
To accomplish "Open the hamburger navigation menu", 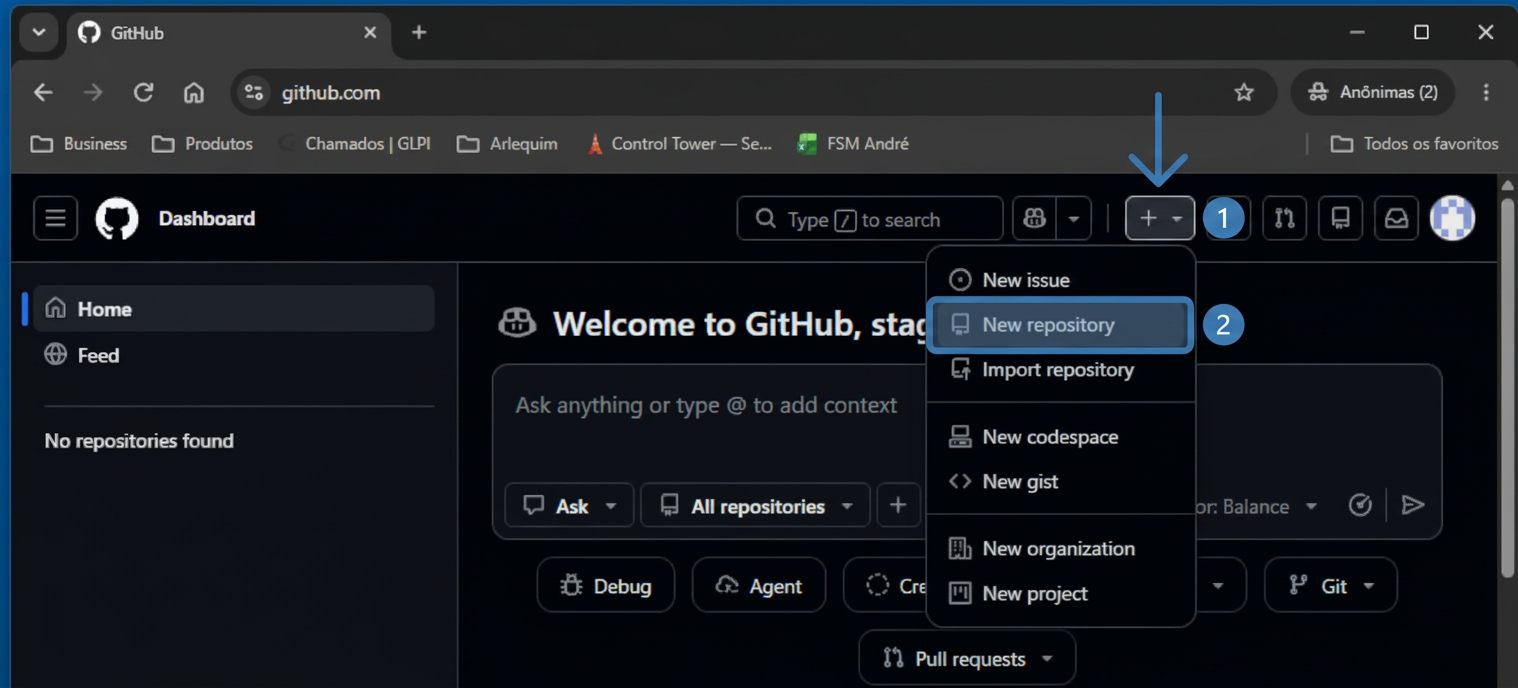I will [55, 218].
